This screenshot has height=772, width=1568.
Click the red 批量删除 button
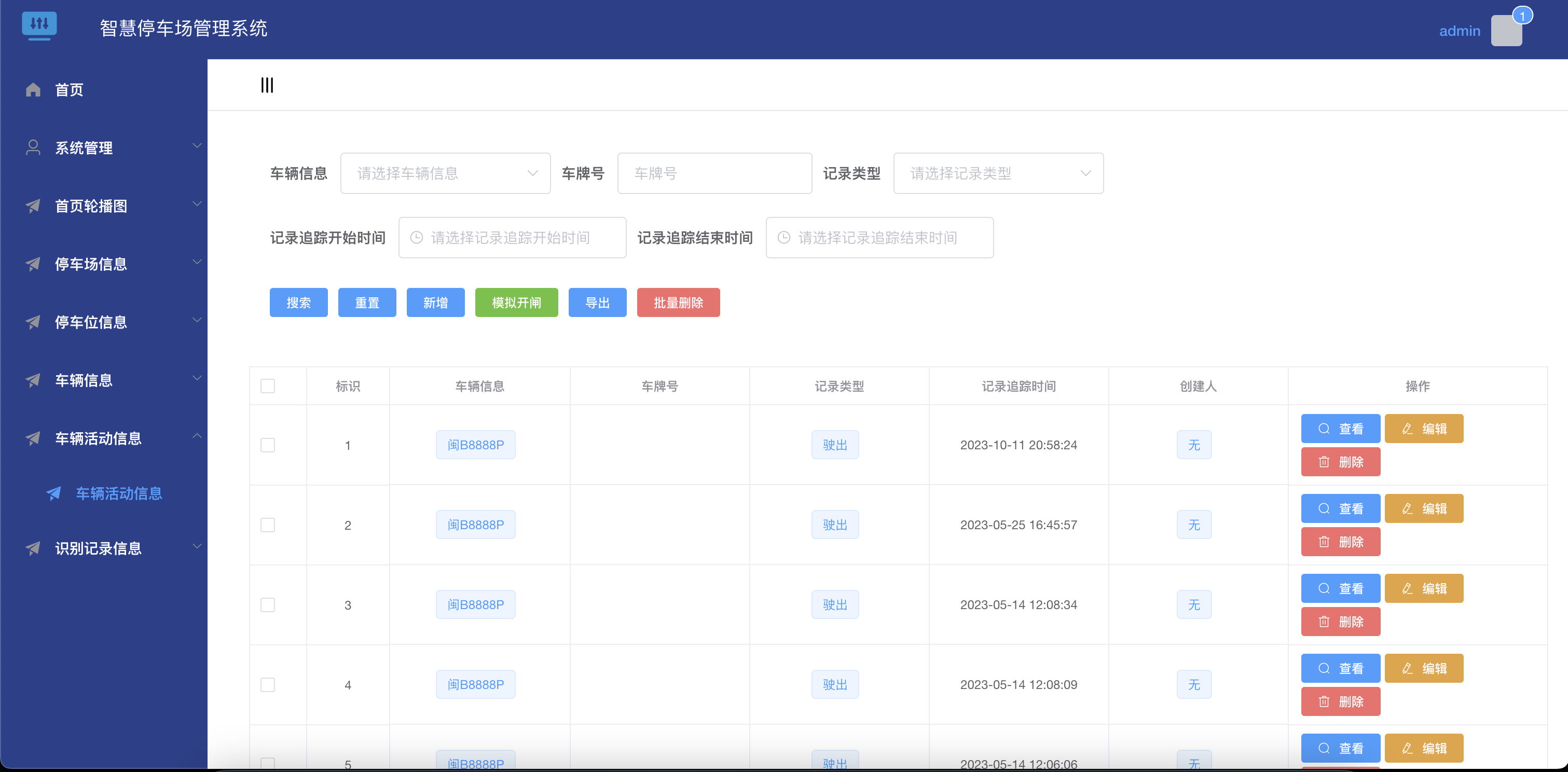(678, 302)
